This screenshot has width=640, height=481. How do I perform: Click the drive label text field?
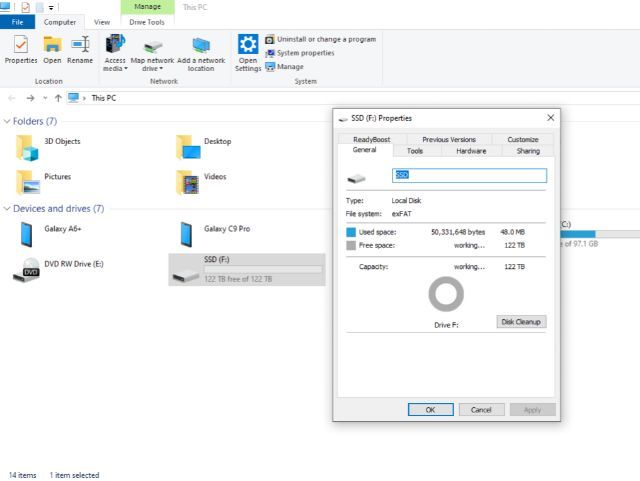point(469,175)
